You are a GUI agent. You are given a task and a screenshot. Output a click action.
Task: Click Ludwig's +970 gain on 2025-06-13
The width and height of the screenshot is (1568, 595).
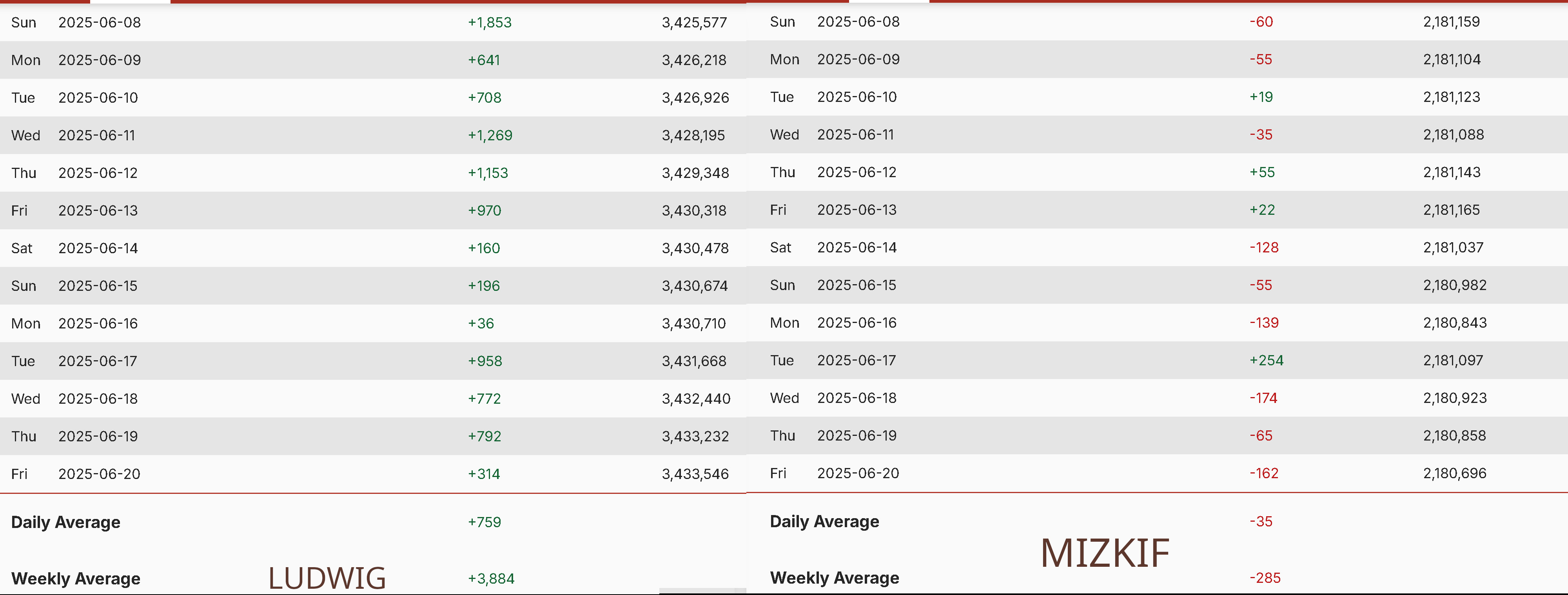485,211
